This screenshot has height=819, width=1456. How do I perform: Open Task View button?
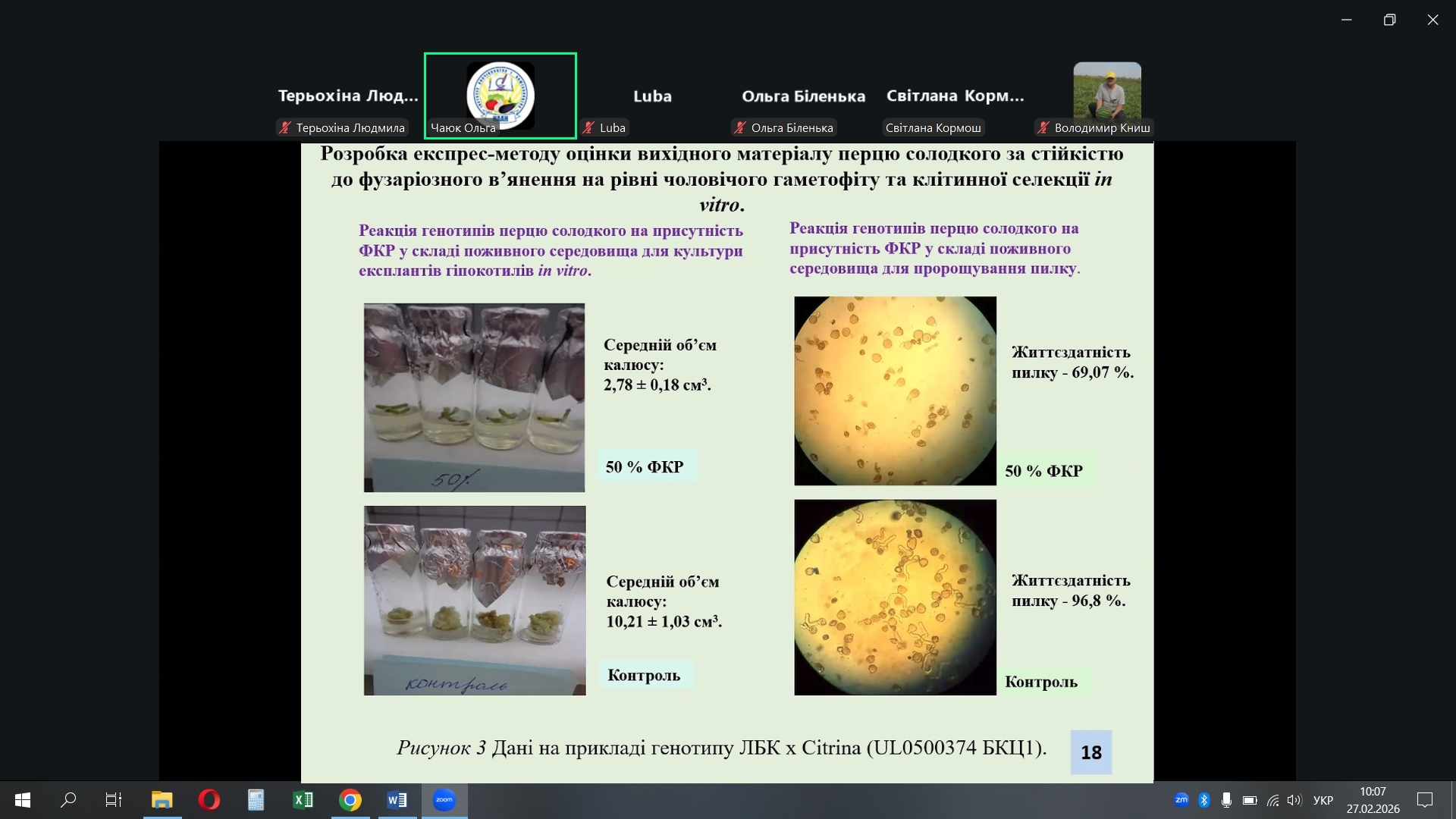tap(114, 800)
